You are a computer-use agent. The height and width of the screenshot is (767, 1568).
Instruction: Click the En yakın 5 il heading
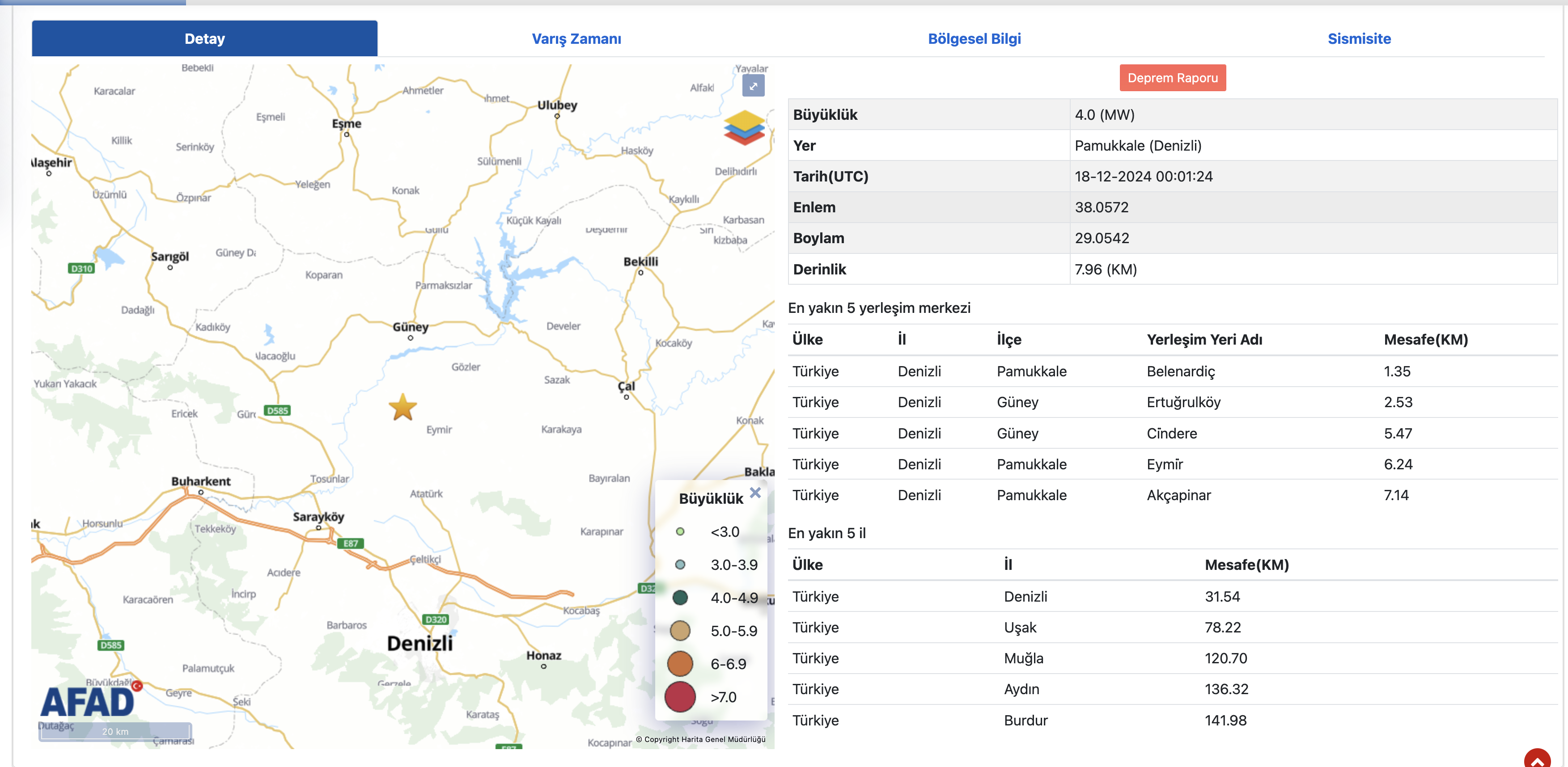(x=826, y=533)
